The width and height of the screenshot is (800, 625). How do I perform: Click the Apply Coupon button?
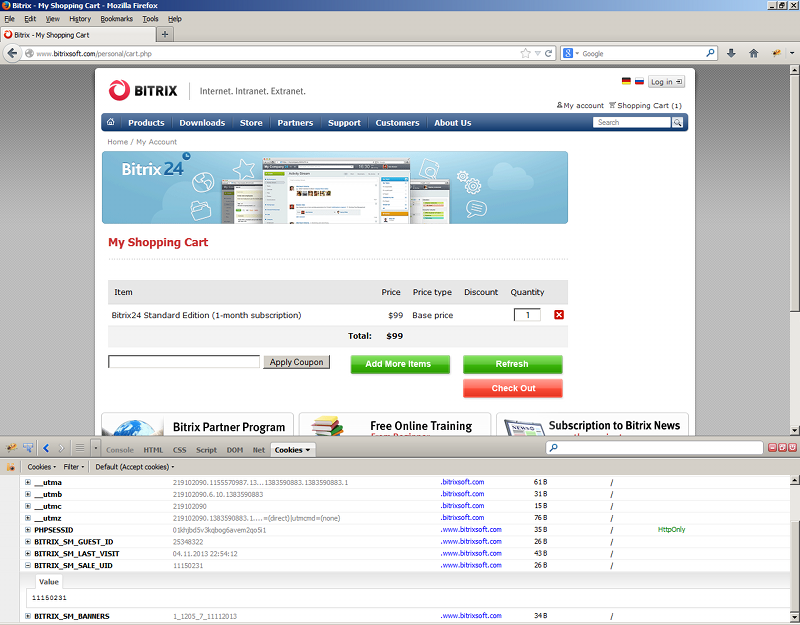[x=296, y=362]
